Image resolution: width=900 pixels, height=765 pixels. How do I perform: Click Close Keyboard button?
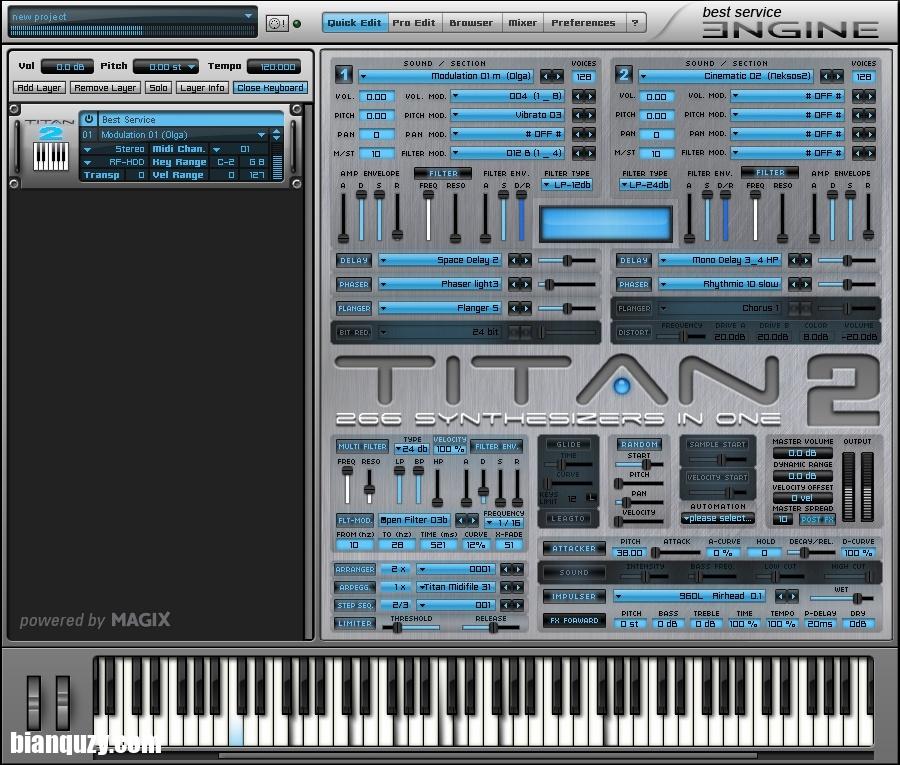pyautogui.click(x=270, y=88)
